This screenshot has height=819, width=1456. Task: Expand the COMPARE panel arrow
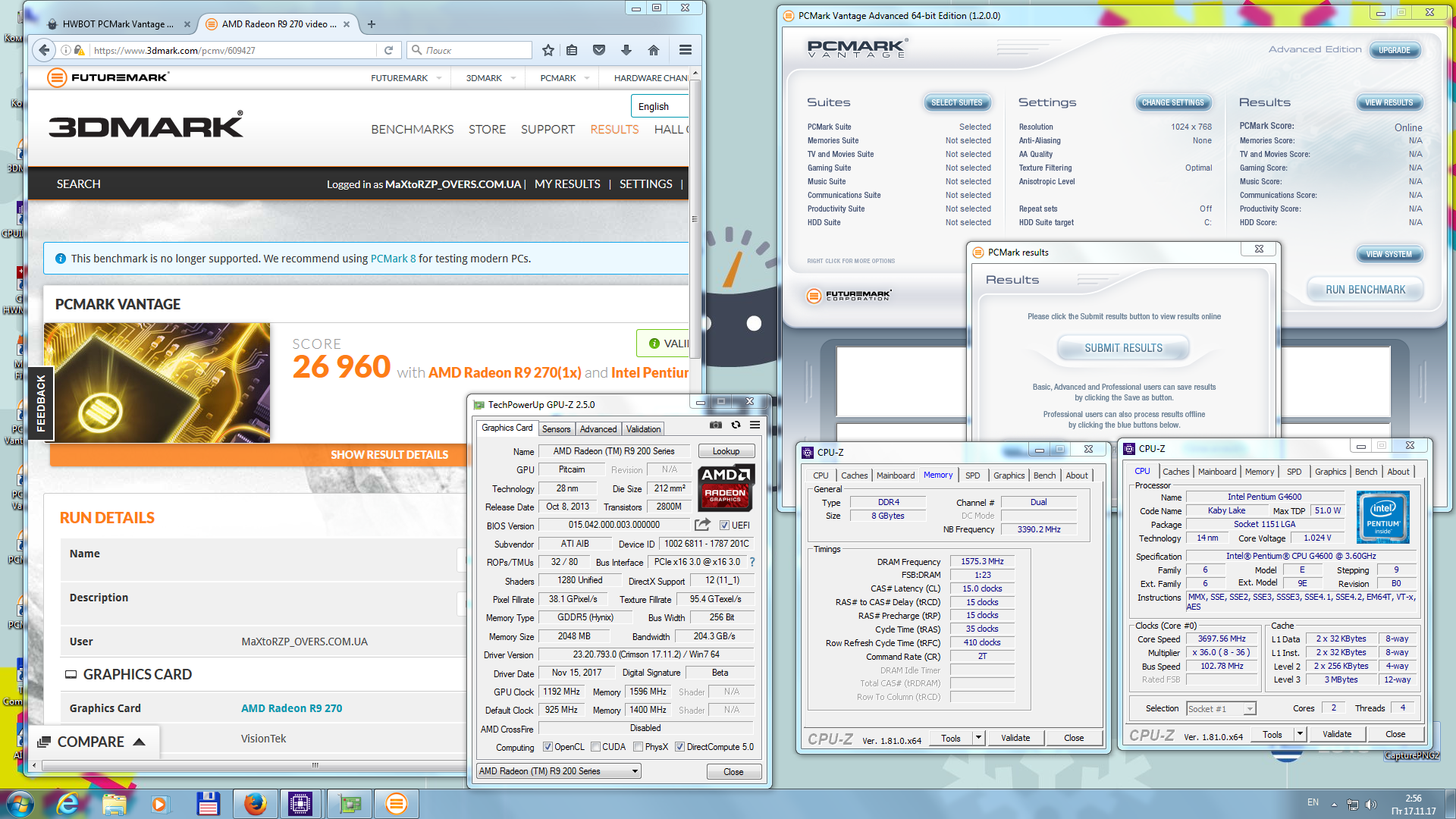(x=139, y=742)
